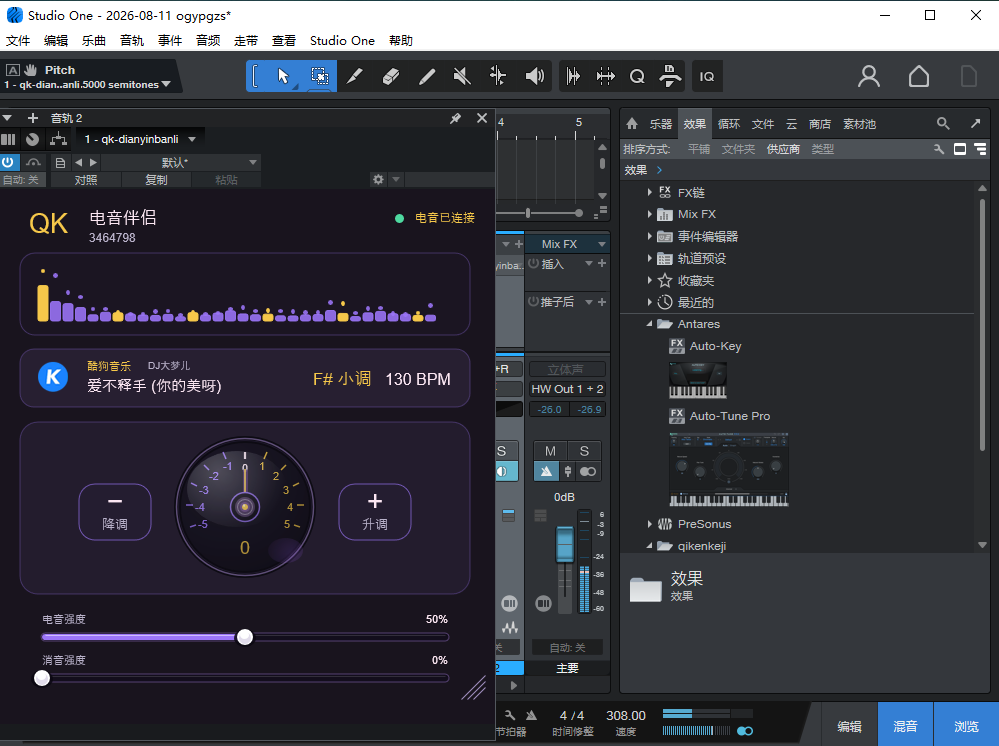Screen dimensions: 999x746
Task: Select the Auto-Tune Pro plugin thumbnail
Action: (x=729, y=470)
